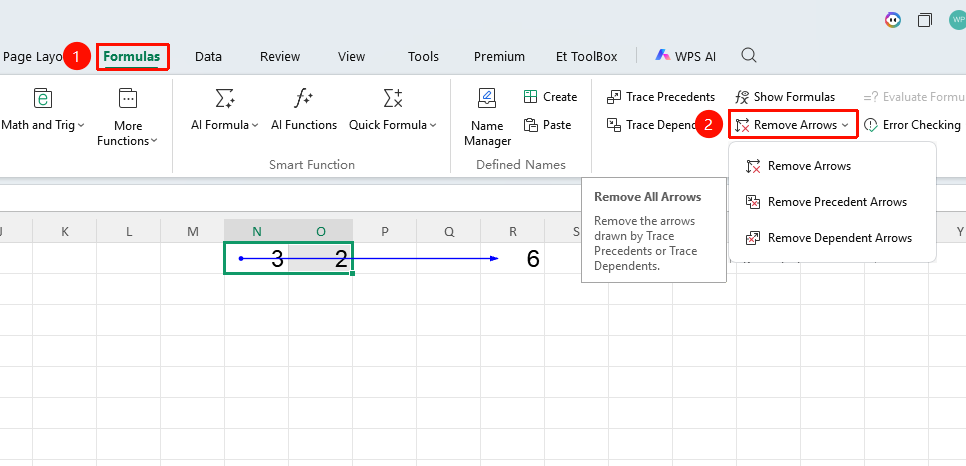The height and width of the screenshot is (466, 966).
Task: Select column header R
Action: (x=513, y=231)
